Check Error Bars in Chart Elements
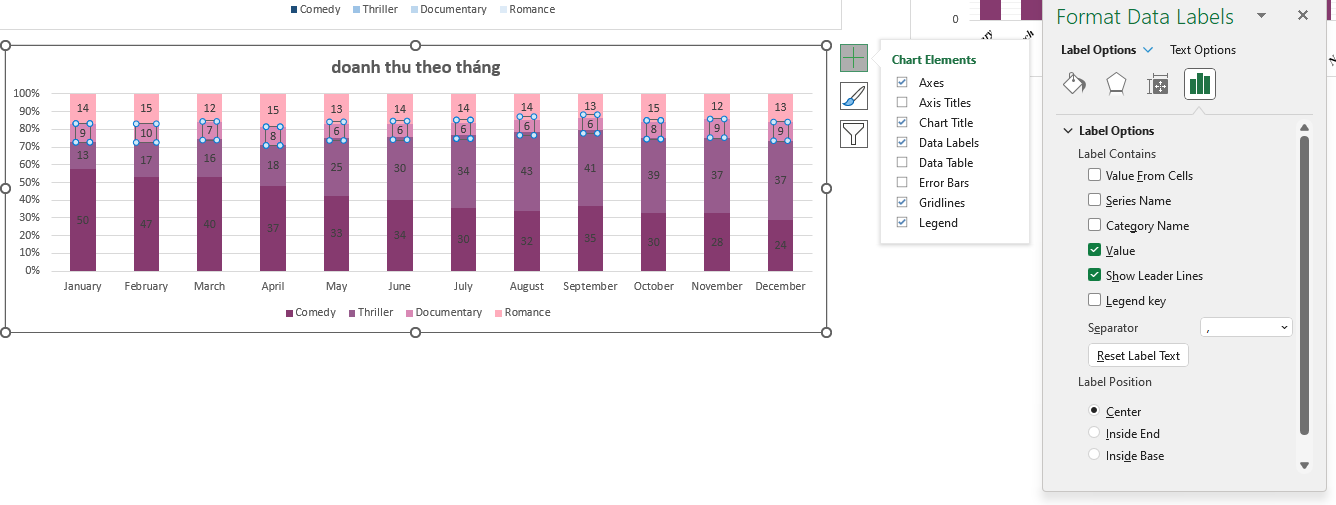 click(902, 183)
